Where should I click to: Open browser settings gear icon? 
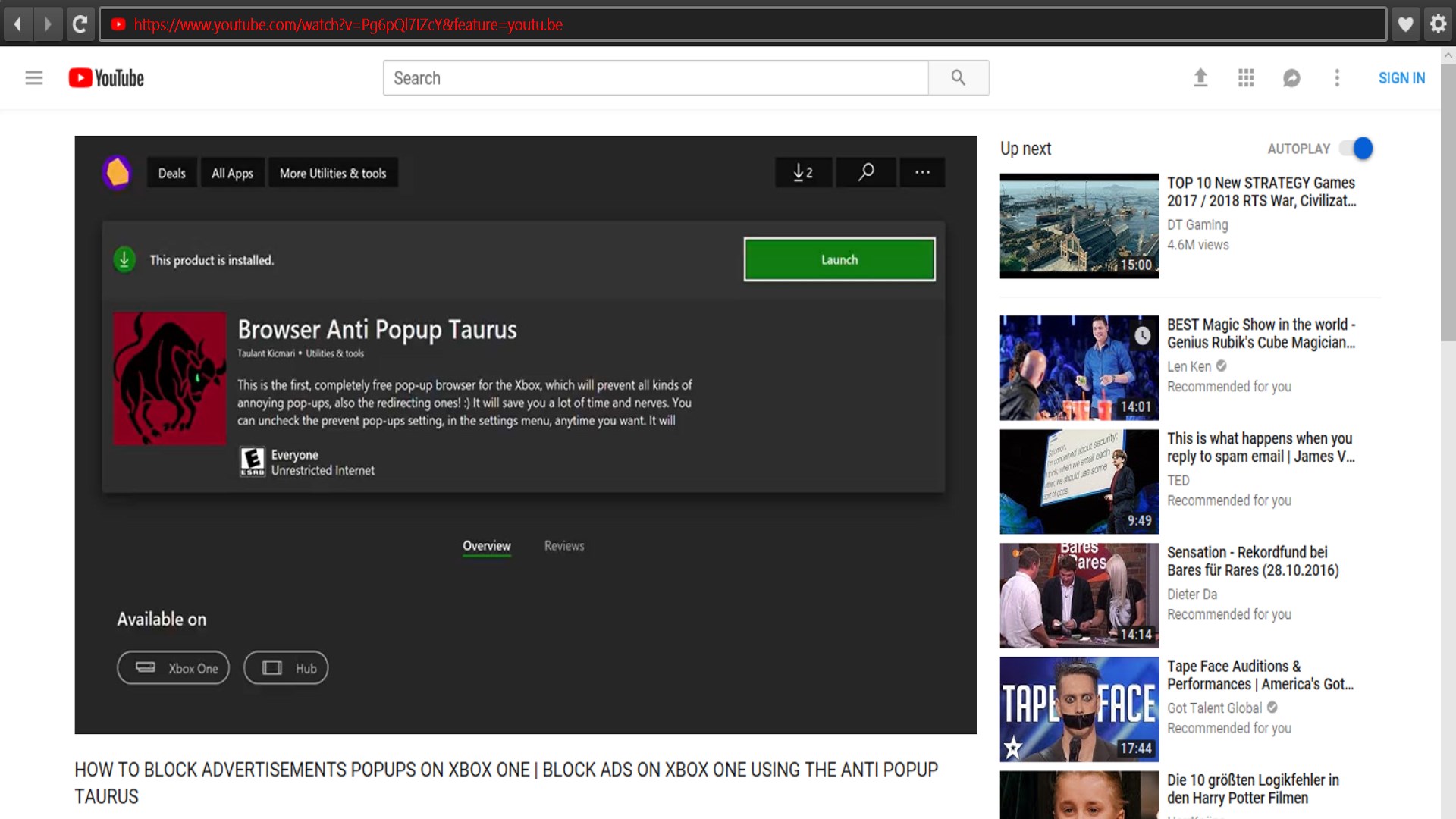point(1438,24)
